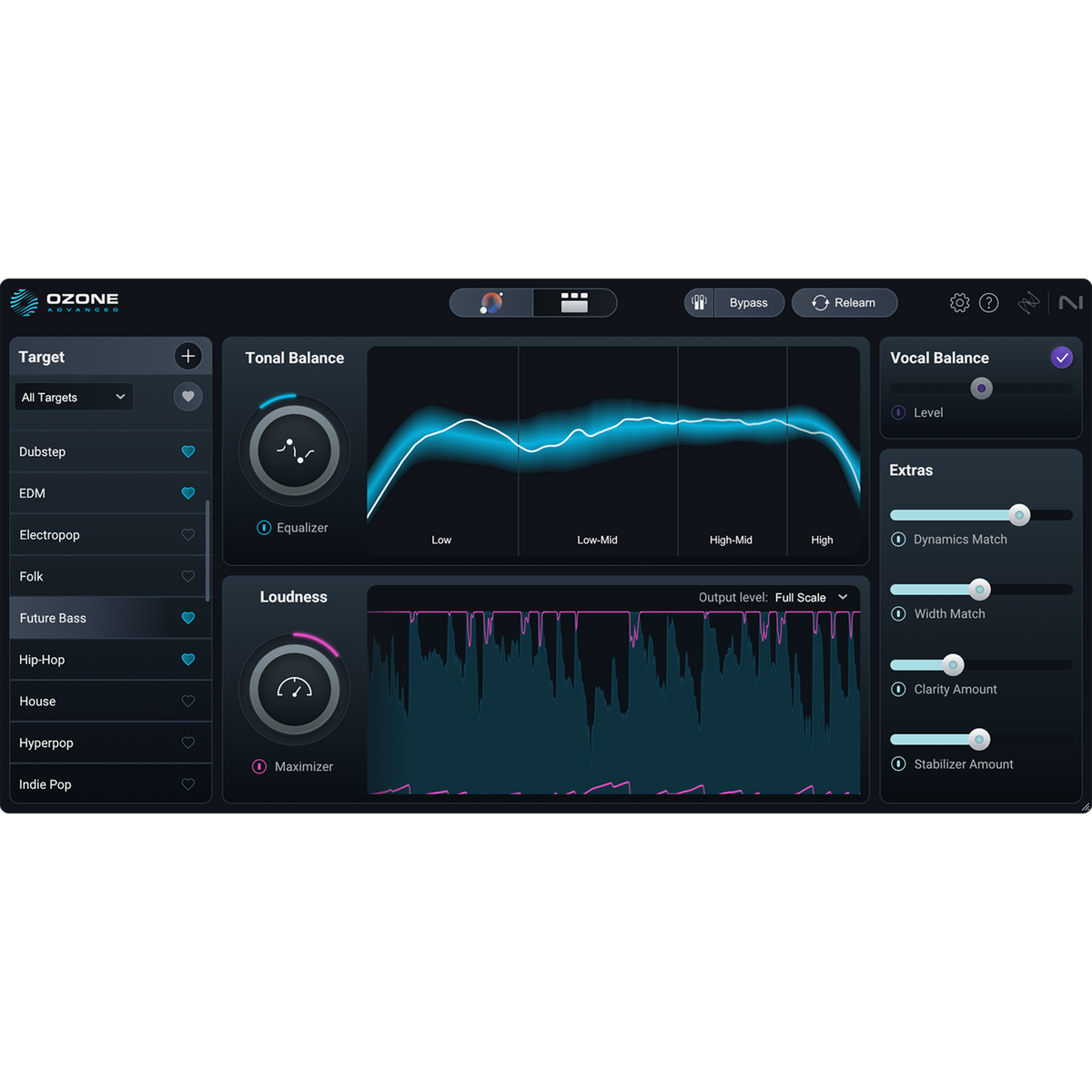Screen dimensions: 1092x1092
Task: Toggle the Equalizer power button
Action: point(264,528)
